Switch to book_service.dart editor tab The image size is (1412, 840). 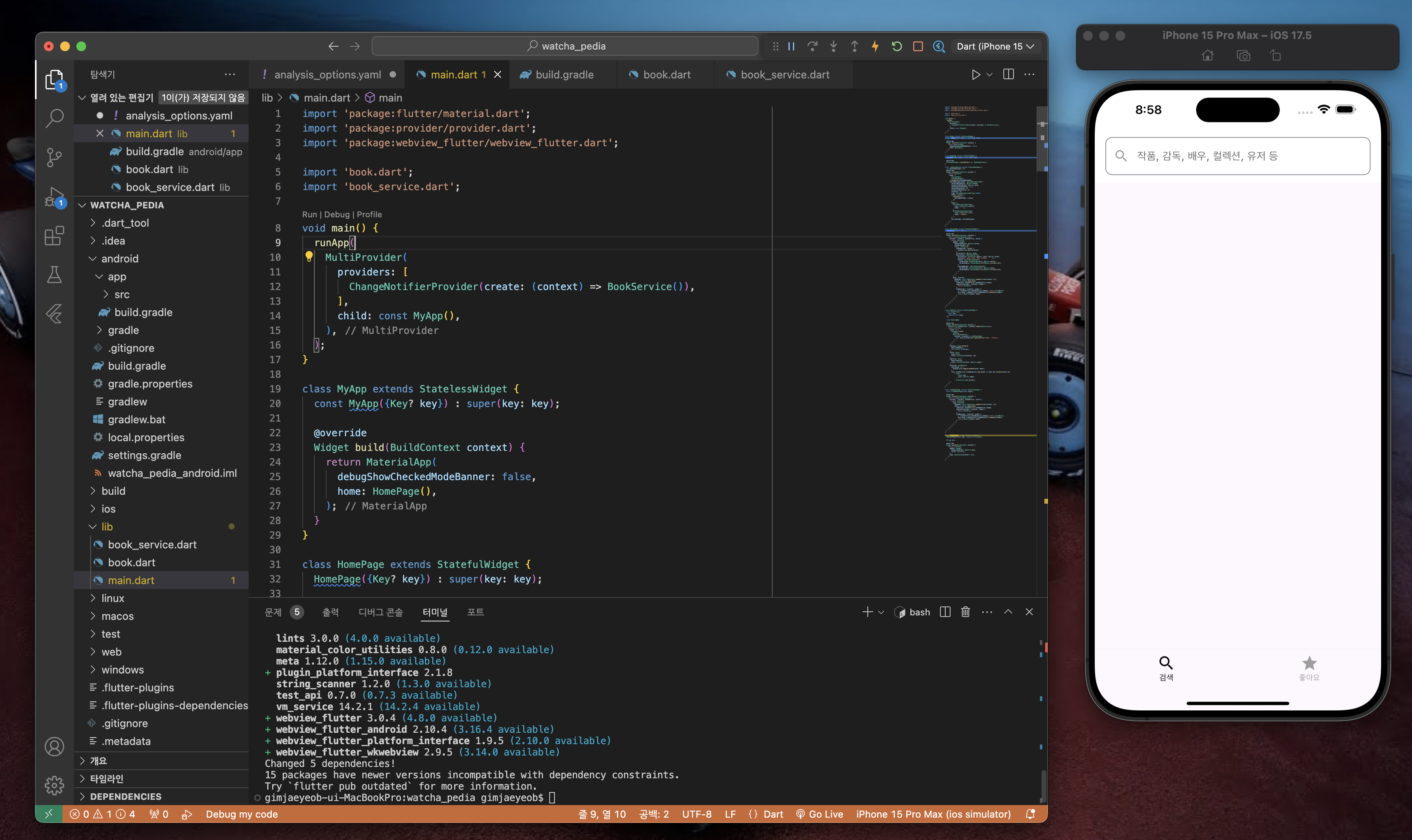pyautogui.click(x=784, y=75)
